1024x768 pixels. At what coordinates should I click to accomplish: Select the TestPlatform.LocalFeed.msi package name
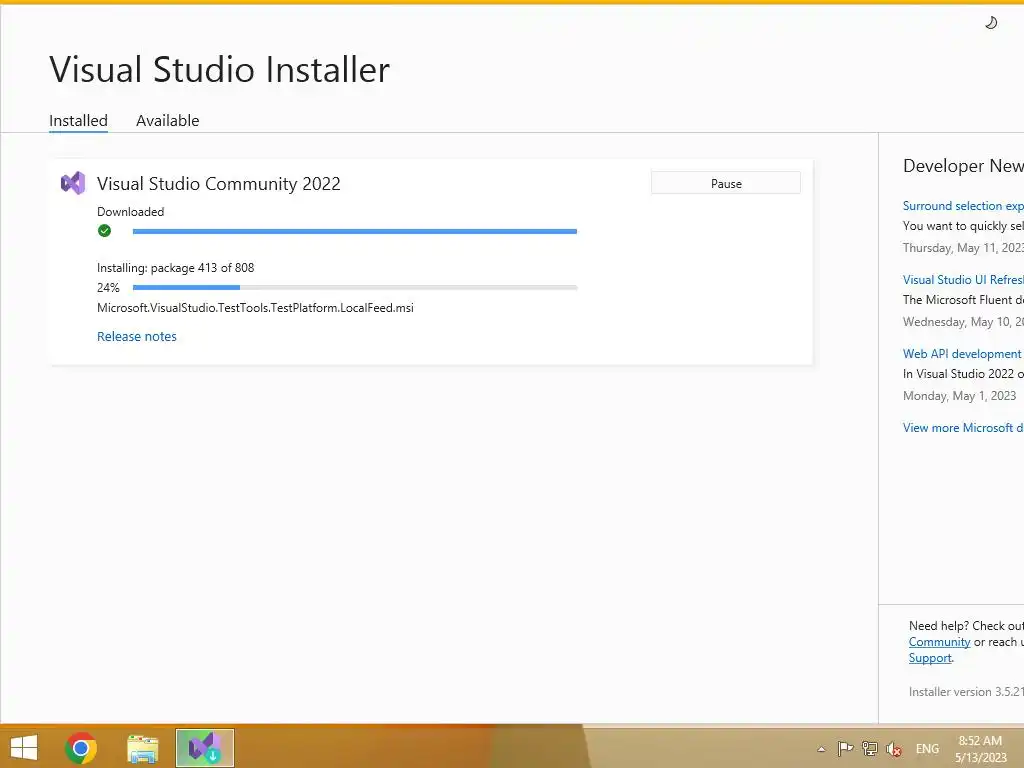(x=255, y=308)
